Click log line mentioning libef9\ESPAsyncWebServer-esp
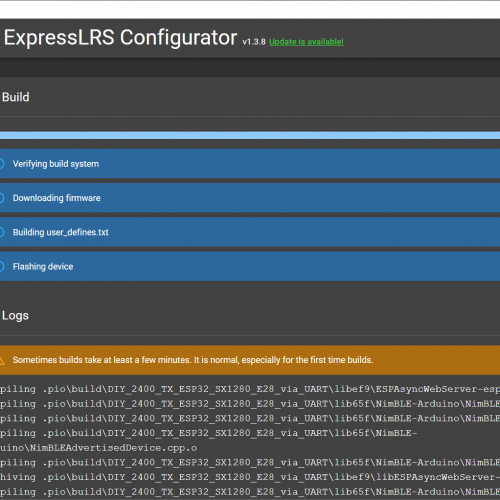 pos(250,389)
